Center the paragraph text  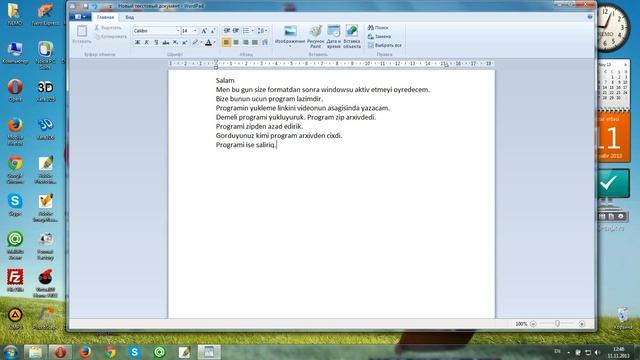[x=236, y=42]
